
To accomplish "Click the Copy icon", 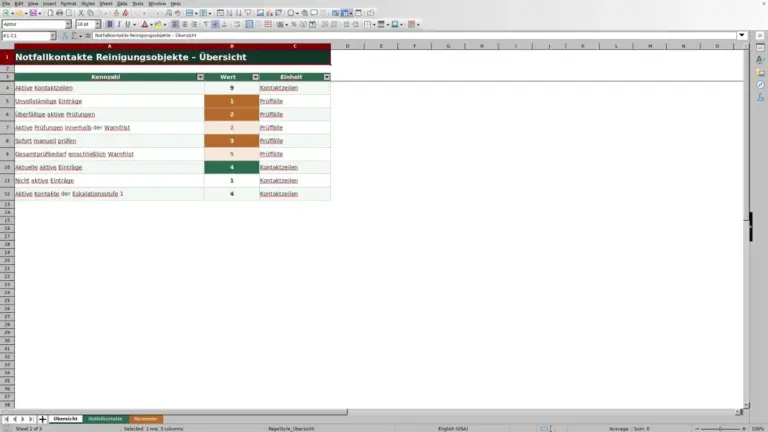I will tap(90, 13).
